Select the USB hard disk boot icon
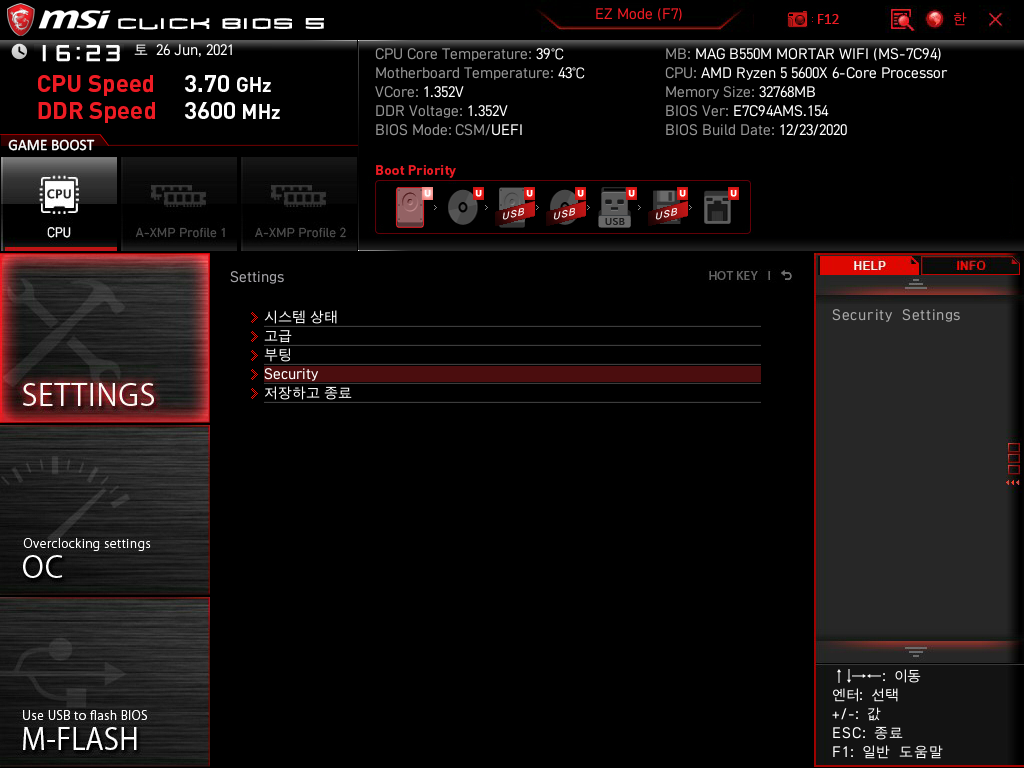 tap(515, 207)
